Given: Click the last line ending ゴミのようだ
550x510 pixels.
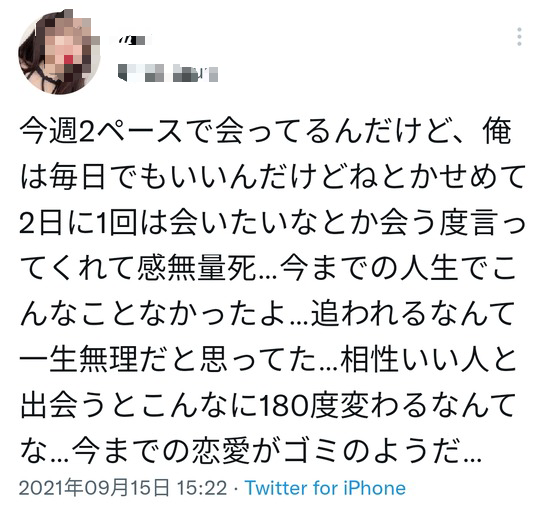Looking at the screenshot, I should click(x=251, y=452).
